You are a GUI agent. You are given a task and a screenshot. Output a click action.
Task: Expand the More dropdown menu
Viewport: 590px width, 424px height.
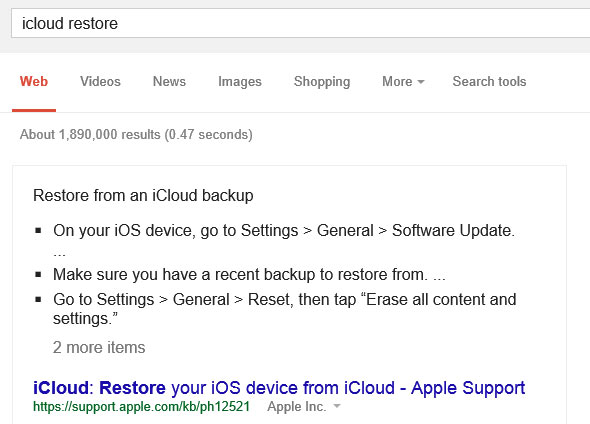[x=403, y=82]
